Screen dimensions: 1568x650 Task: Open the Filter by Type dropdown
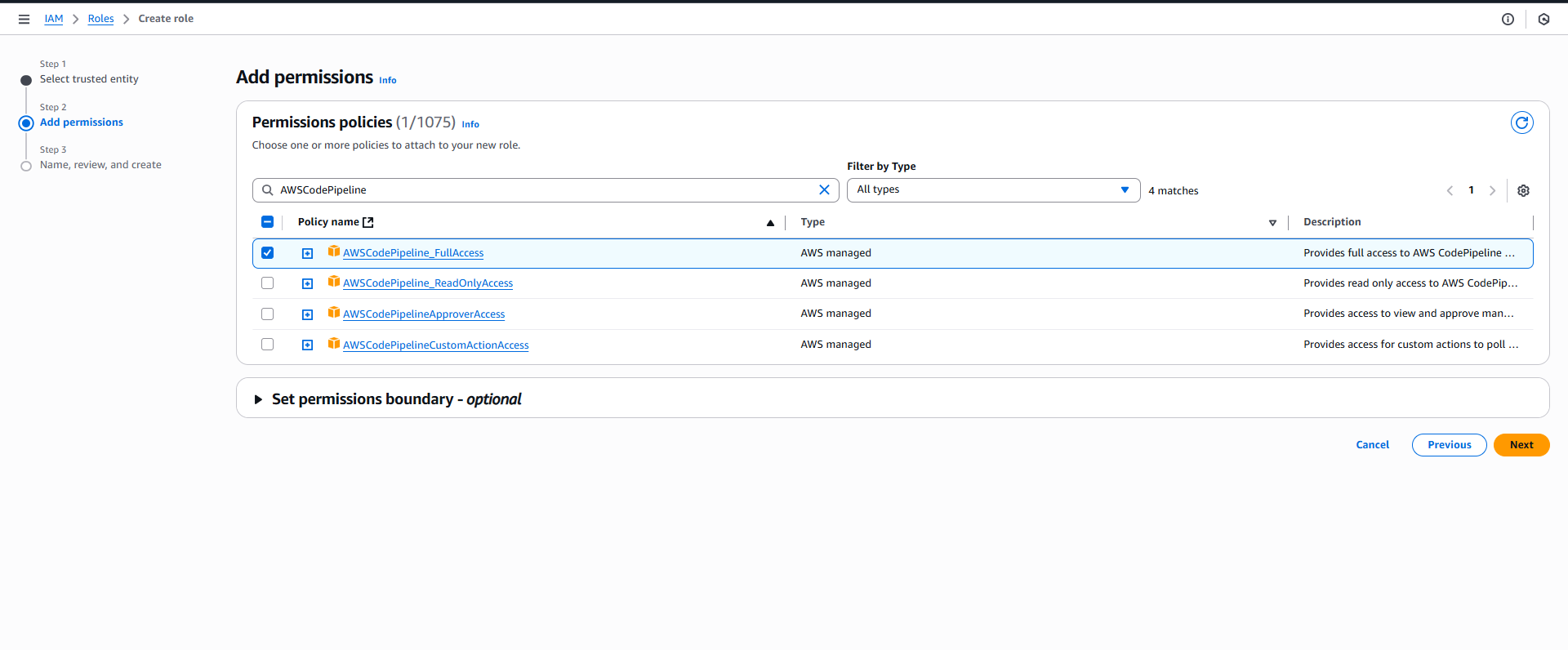(x=992, y=189)
